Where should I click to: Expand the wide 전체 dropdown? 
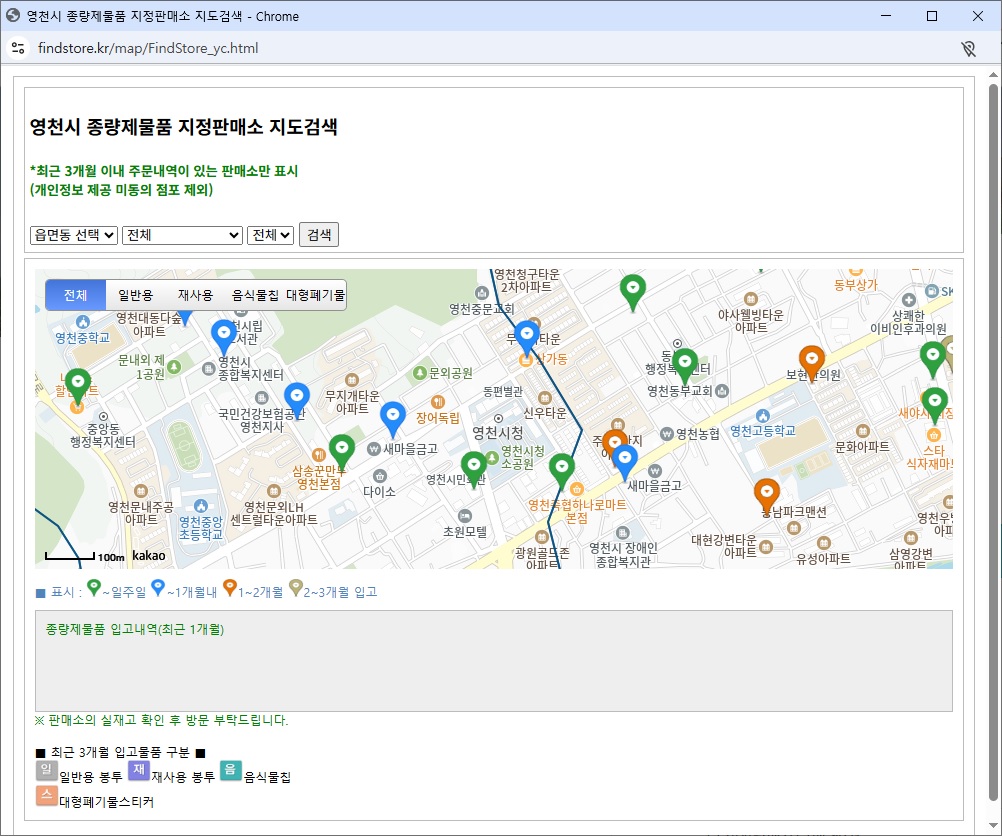click(x=182, y=234)
